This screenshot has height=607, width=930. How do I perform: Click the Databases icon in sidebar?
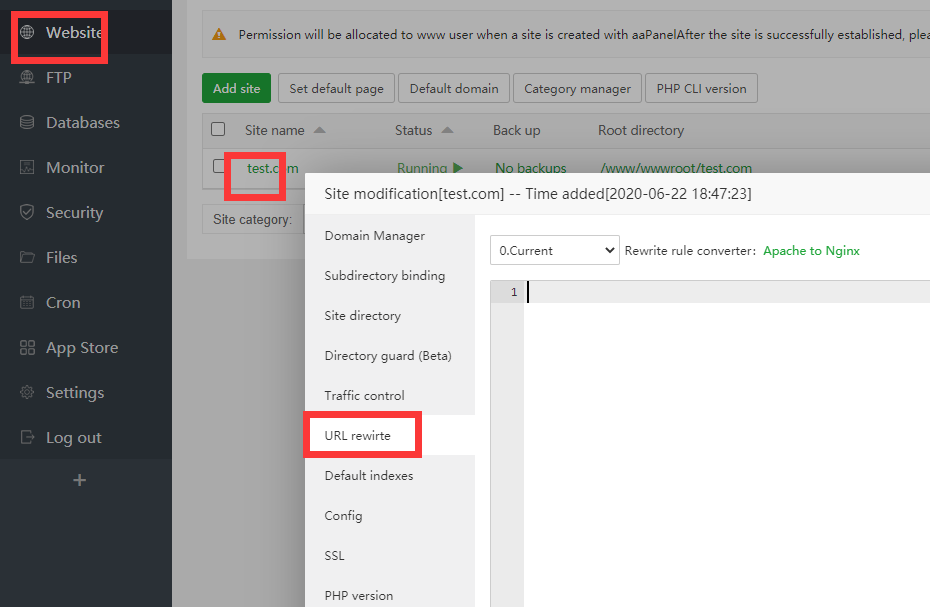(28, 123)
